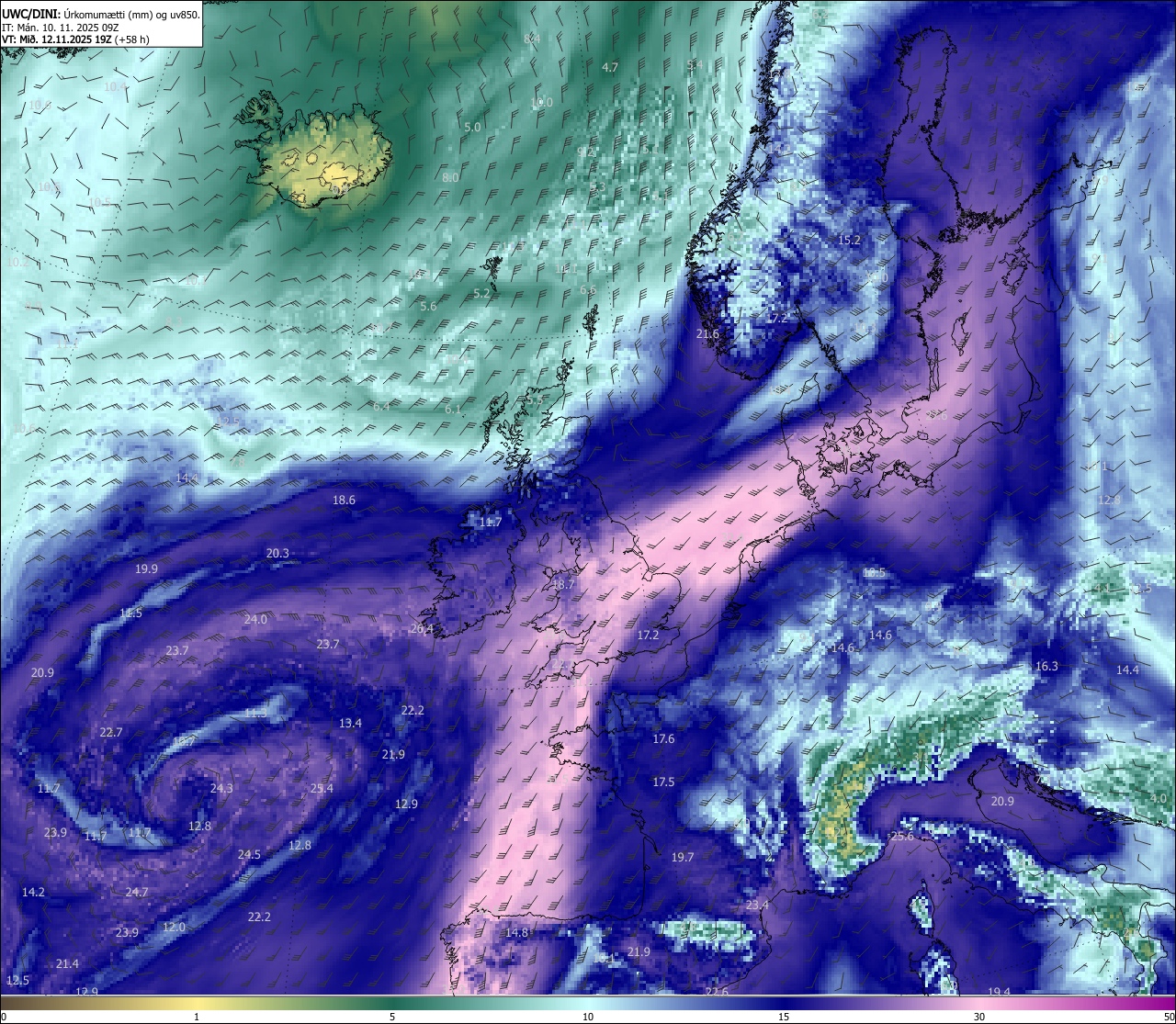Click the color scale tick labelled 10

(588, 1017)
